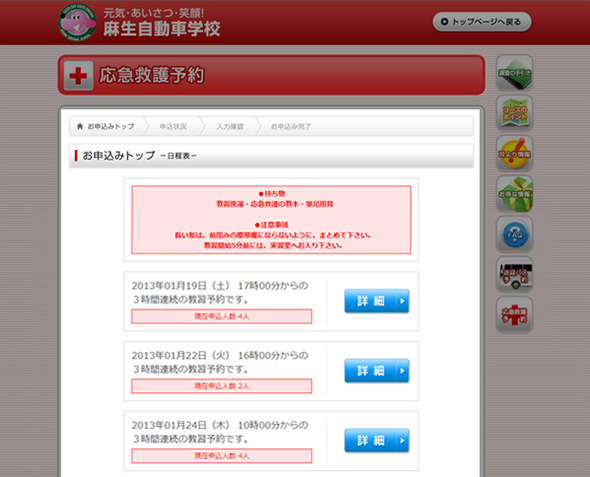
Task: Open the course points map icon
Action: (x=514, y=113)
